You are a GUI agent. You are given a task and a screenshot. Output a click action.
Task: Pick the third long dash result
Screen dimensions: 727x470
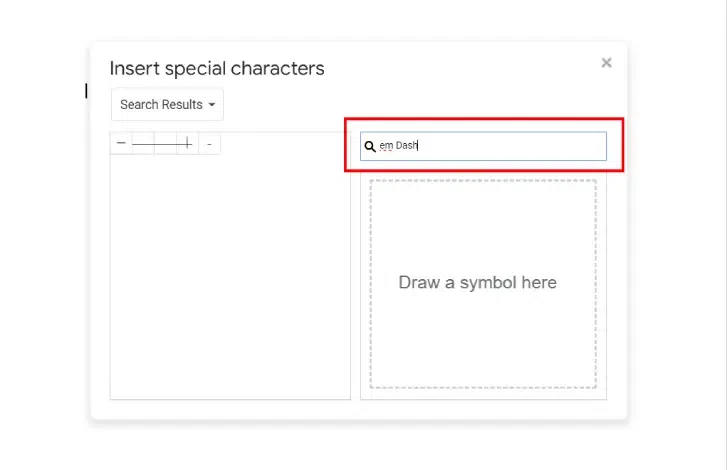click(165, 144)
